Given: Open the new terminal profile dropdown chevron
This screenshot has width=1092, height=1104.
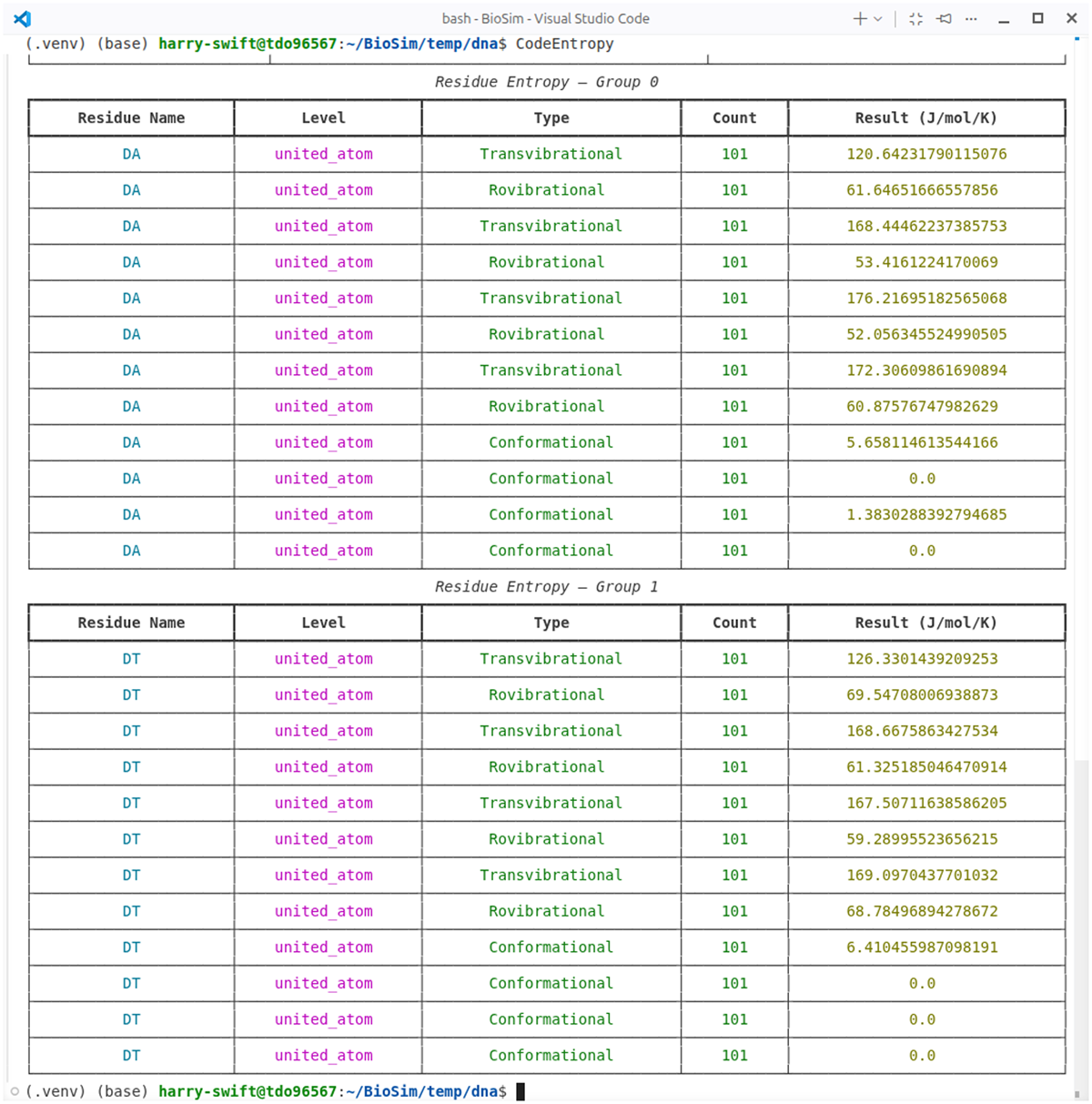Looking at the screenshot, I should (x=878, y=18).
